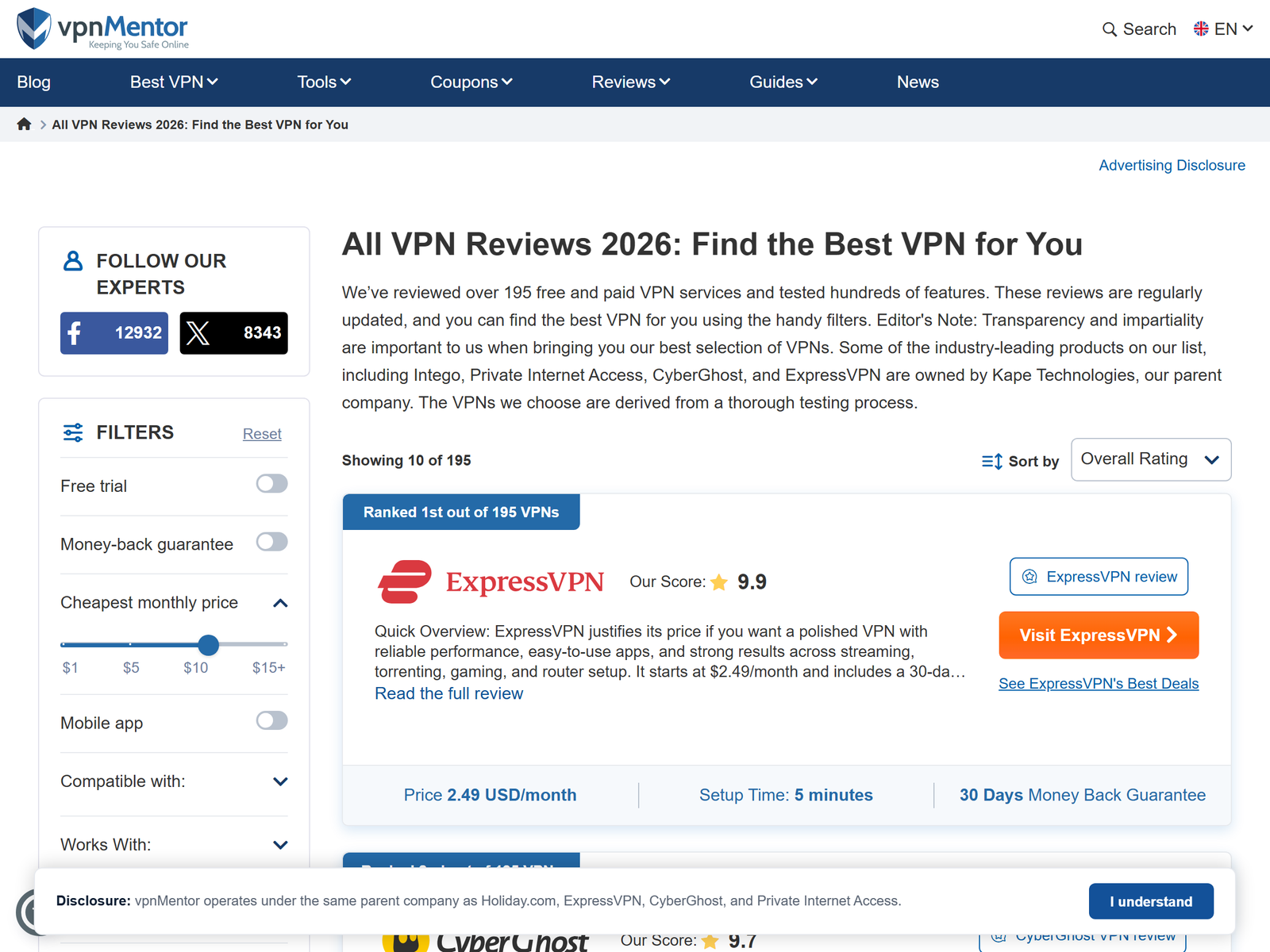Toggle the Free trial filter

point(271,484)
